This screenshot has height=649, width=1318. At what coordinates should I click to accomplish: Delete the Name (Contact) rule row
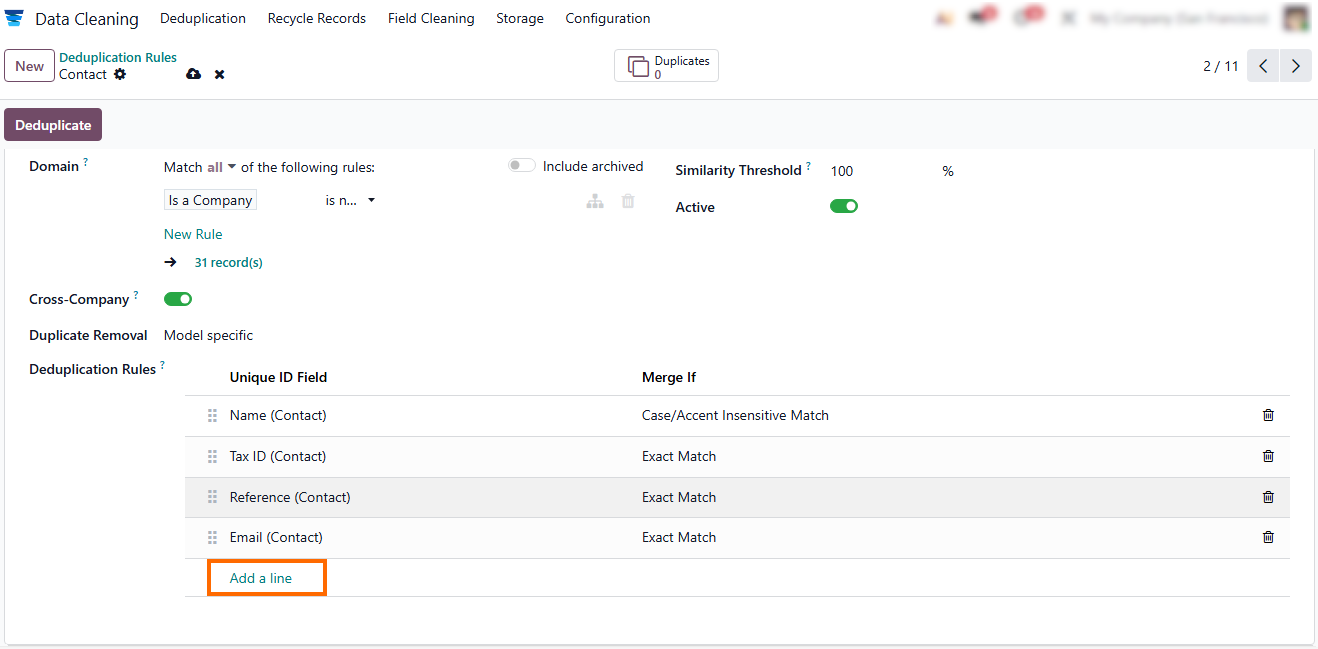[1268, 415]
